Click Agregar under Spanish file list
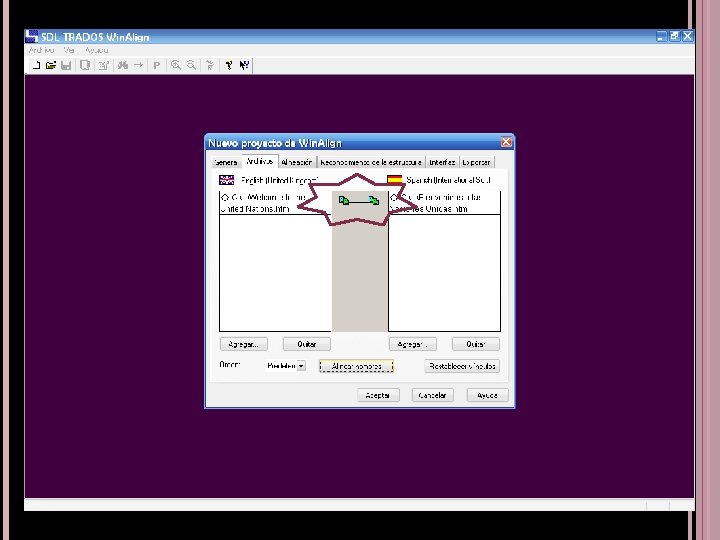 coord(412,344)
